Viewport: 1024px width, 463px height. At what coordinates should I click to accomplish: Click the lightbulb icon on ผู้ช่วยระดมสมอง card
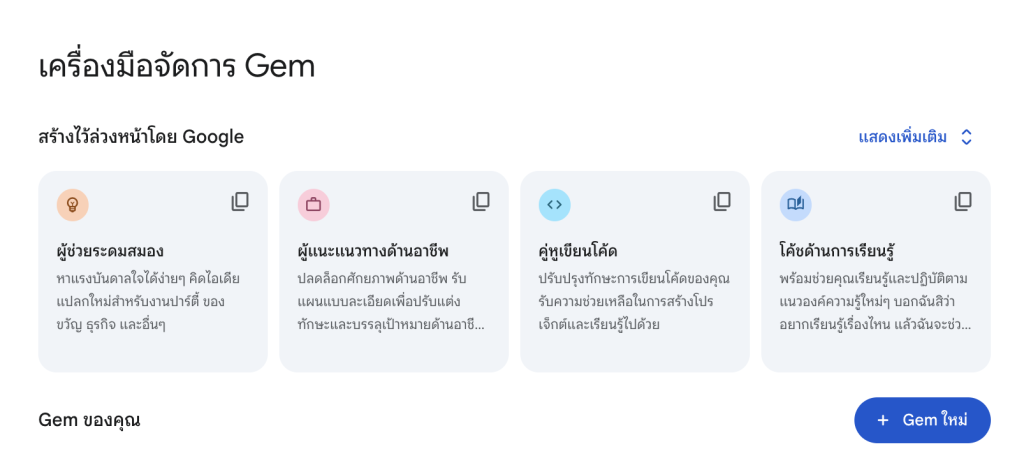point(72,205)
